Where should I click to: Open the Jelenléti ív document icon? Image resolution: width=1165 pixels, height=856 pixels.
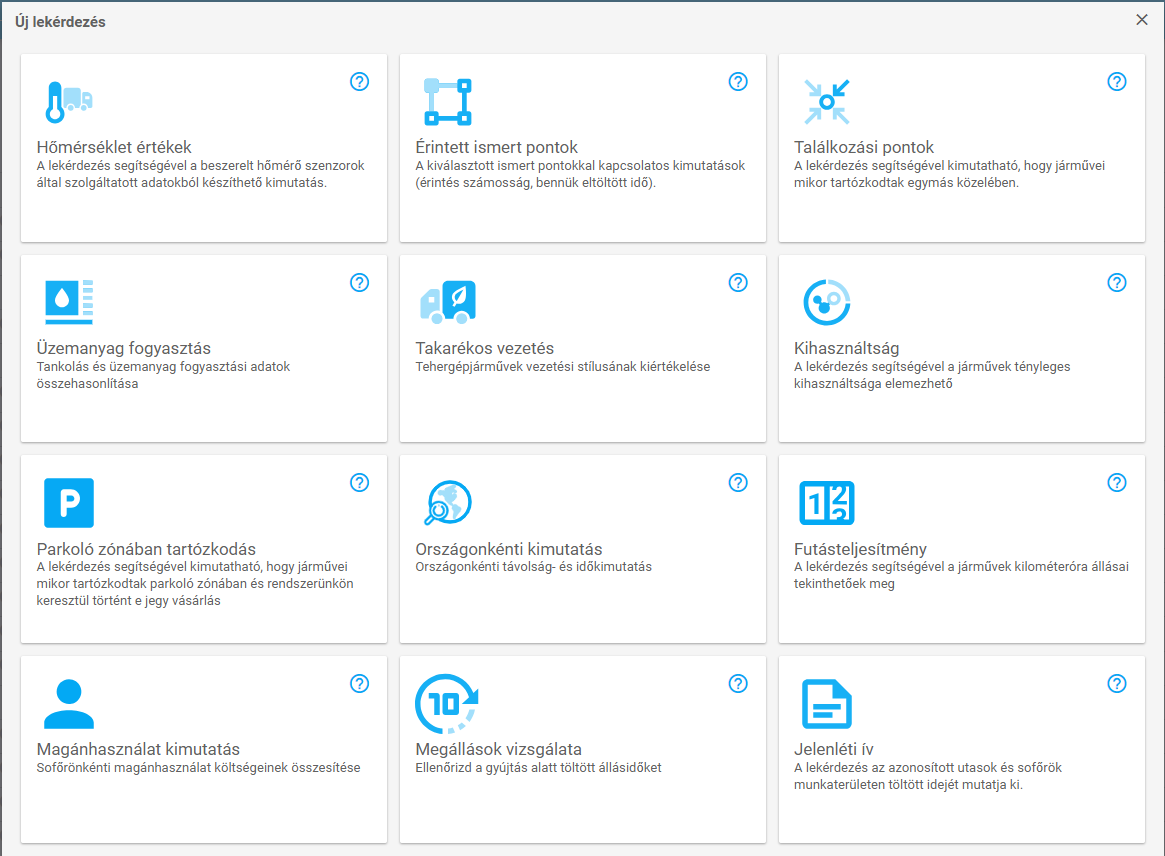coord(826,703)
